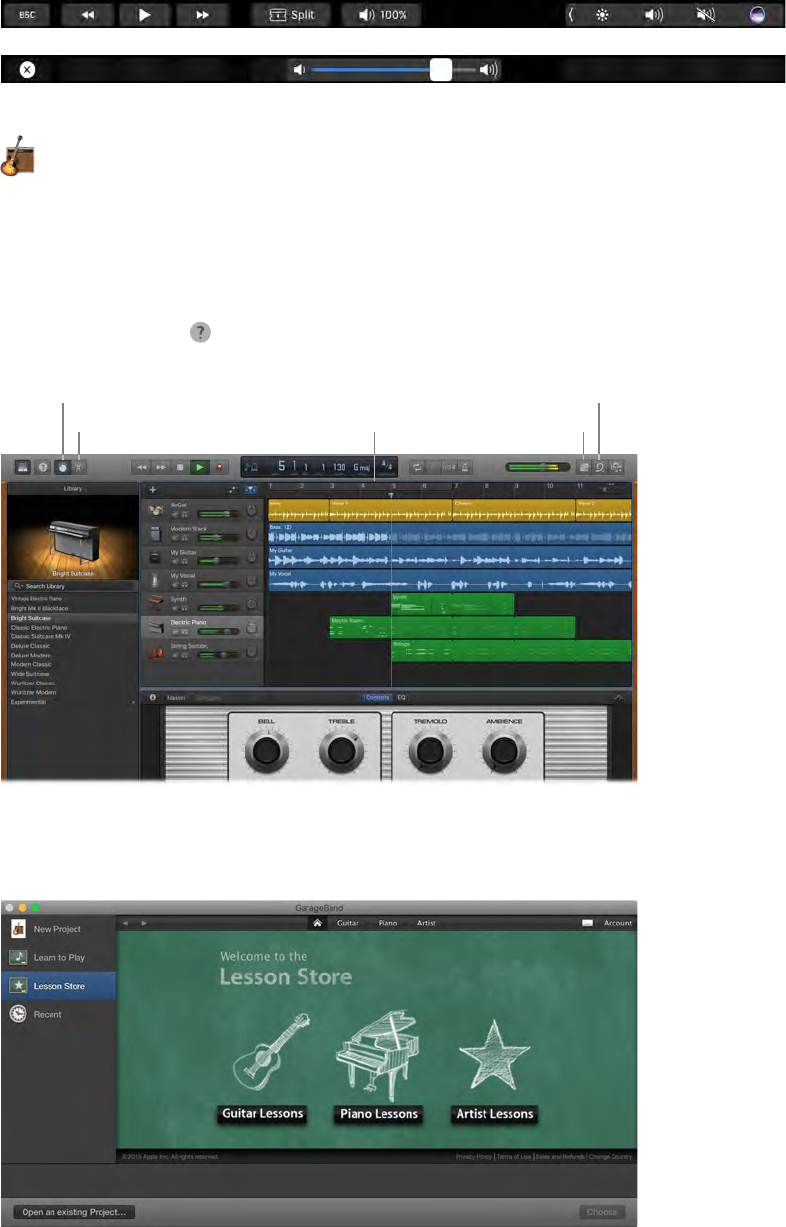The height and width of the screenshot is (1227, 786).
Task: Toggle the cycle button in toolbar
Action: 417,466
